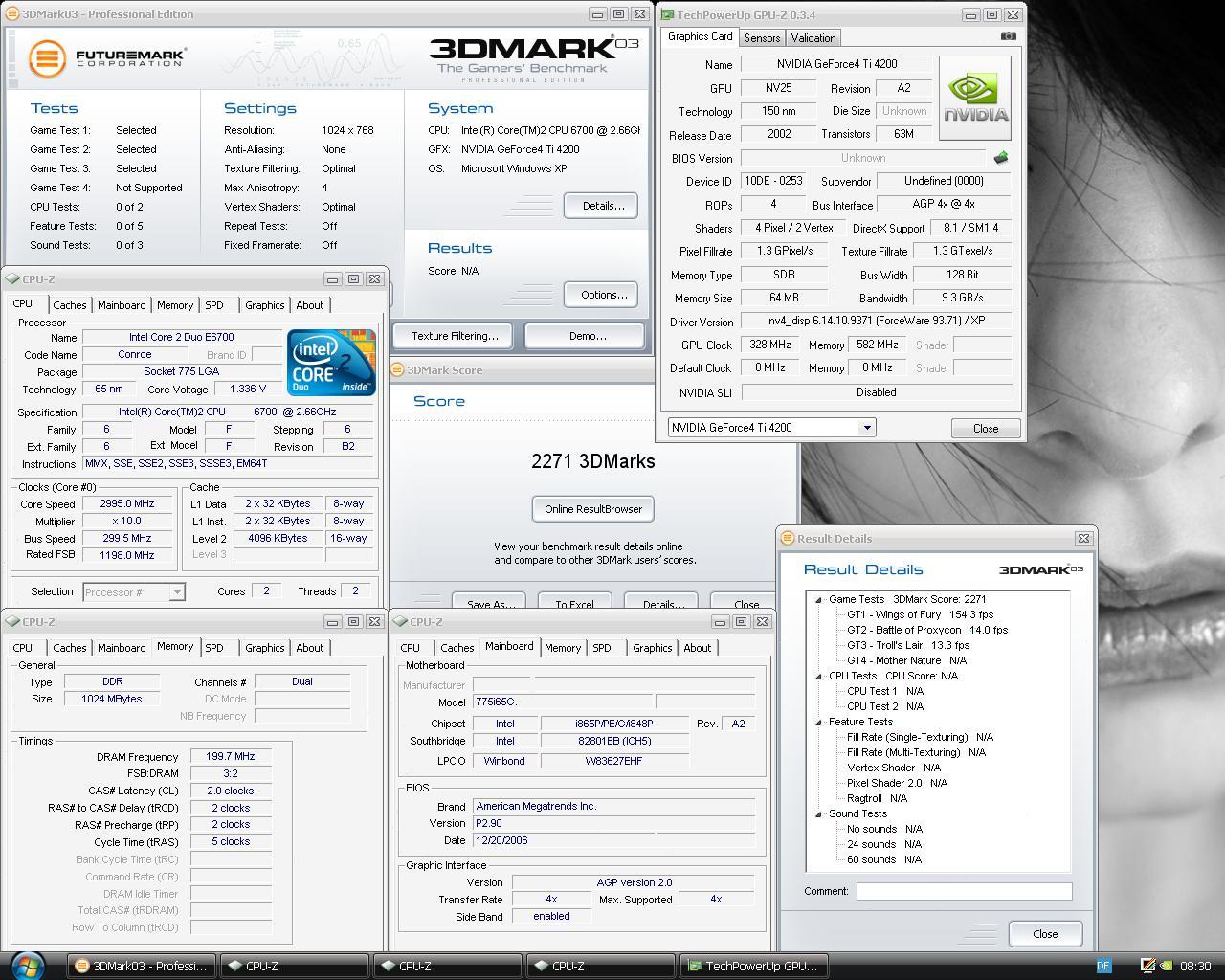Click the 3DMark03 title bar app icon
The image size is (1225, 980).
click(13, 14)
